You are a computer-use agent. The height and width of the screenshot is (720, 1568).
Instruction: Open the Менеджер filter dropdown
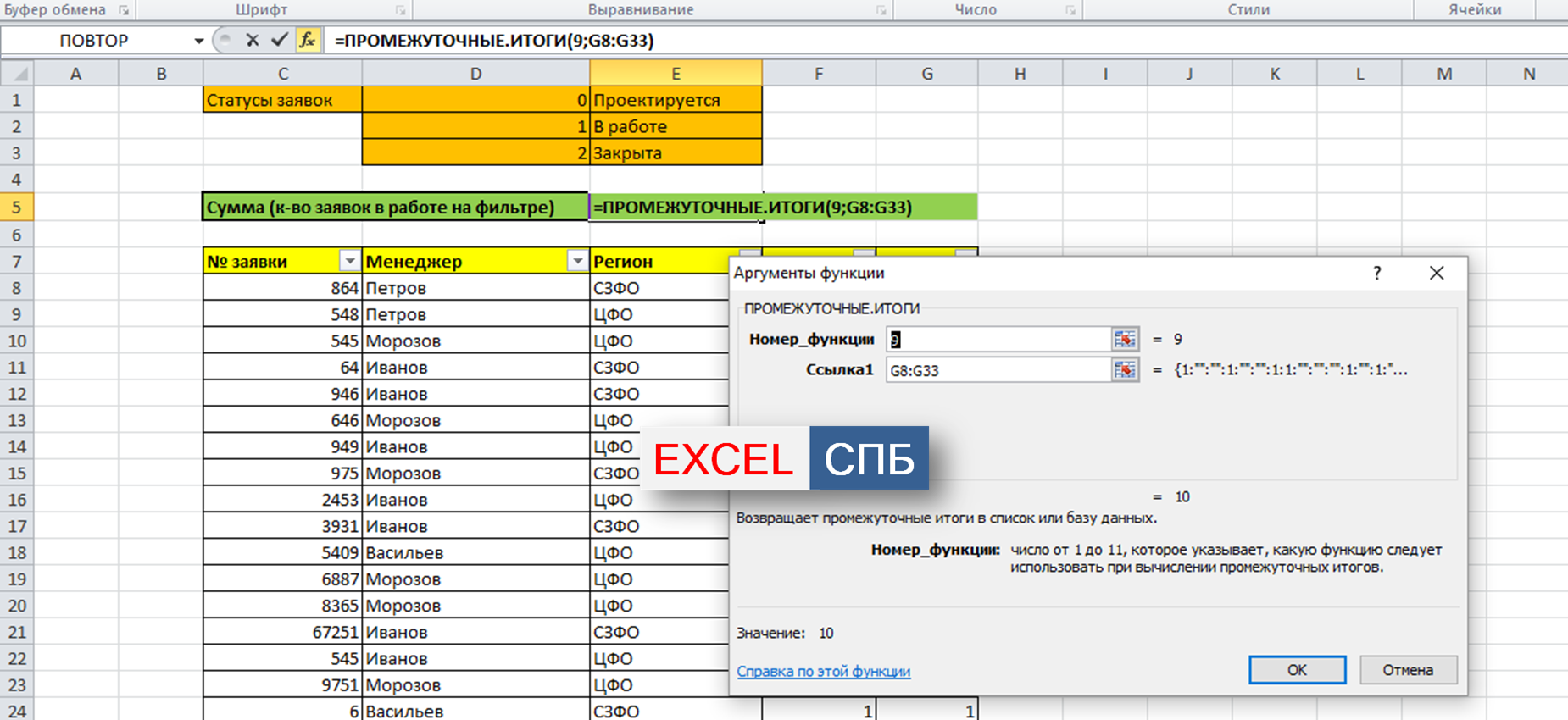click(x=577, y=261)
